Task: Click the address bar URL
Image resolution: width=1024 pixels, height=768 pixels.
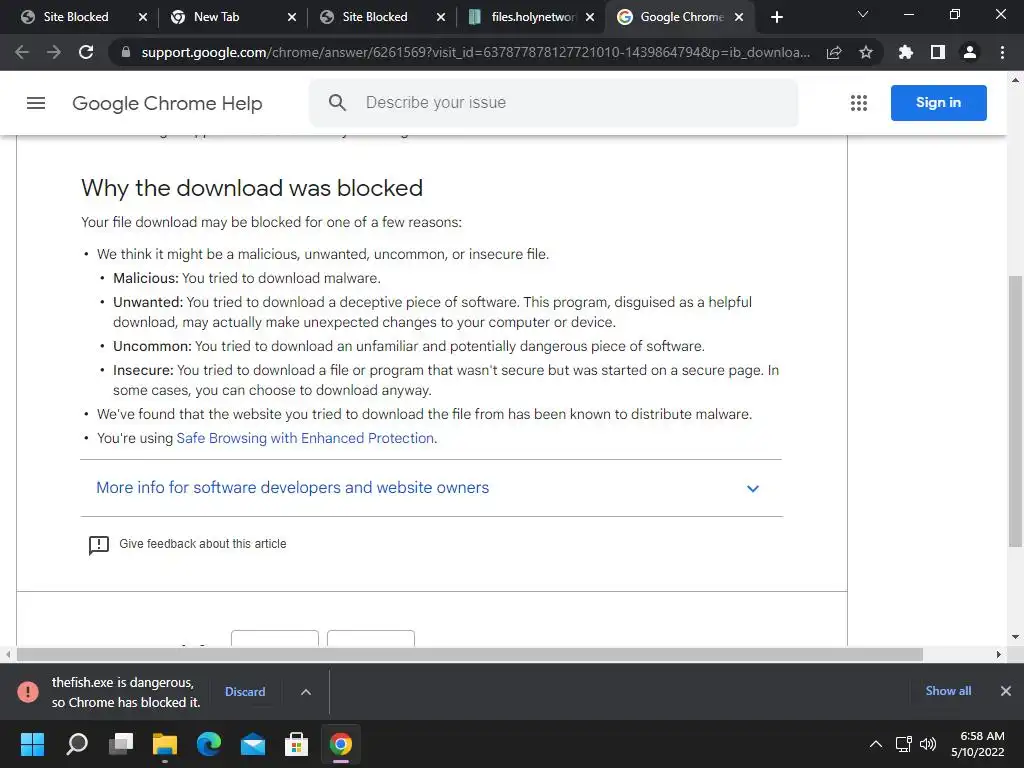Action: 475,52
